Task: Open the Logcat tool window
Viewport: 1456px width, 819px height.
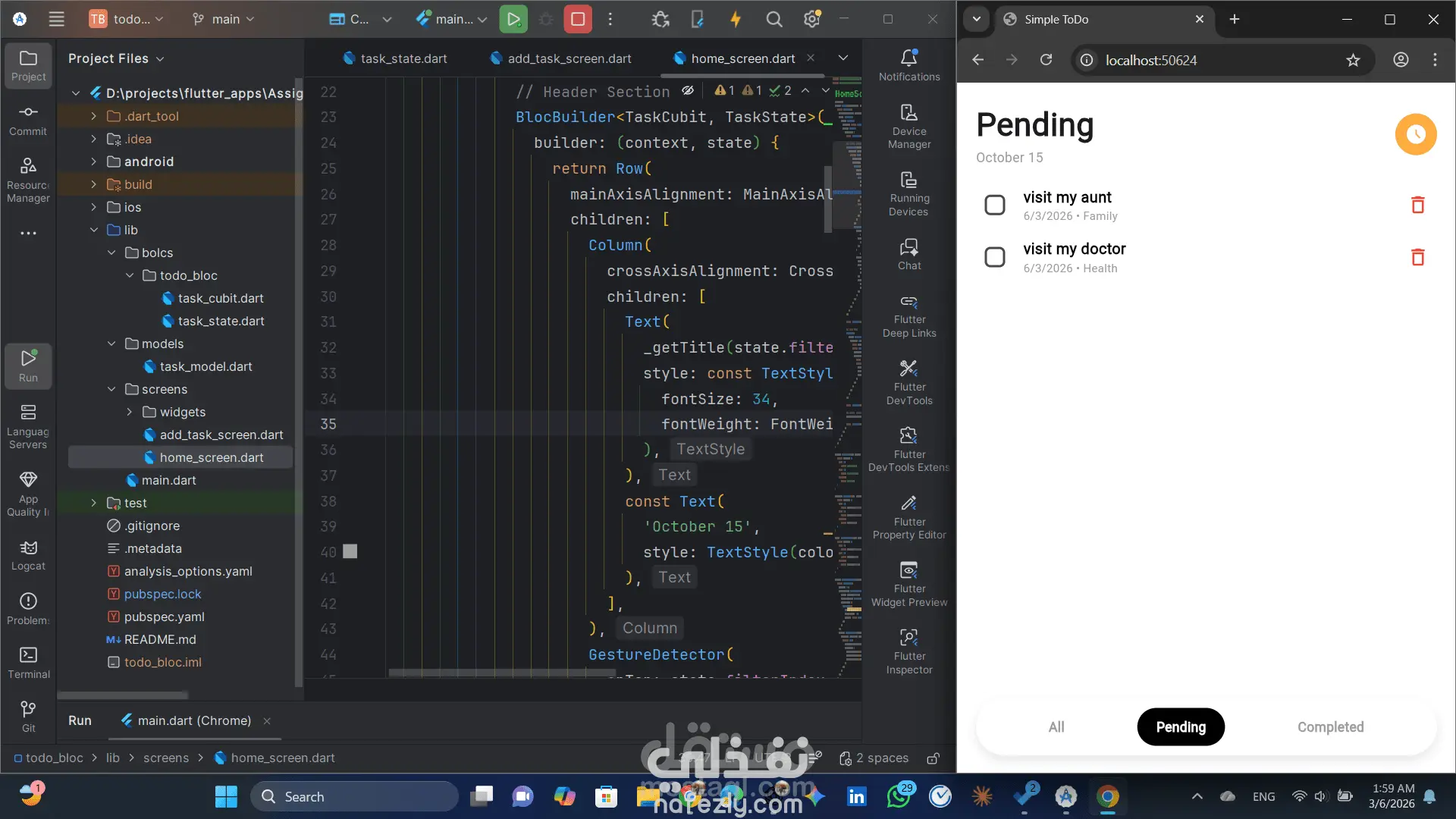Action: point(28,554)
